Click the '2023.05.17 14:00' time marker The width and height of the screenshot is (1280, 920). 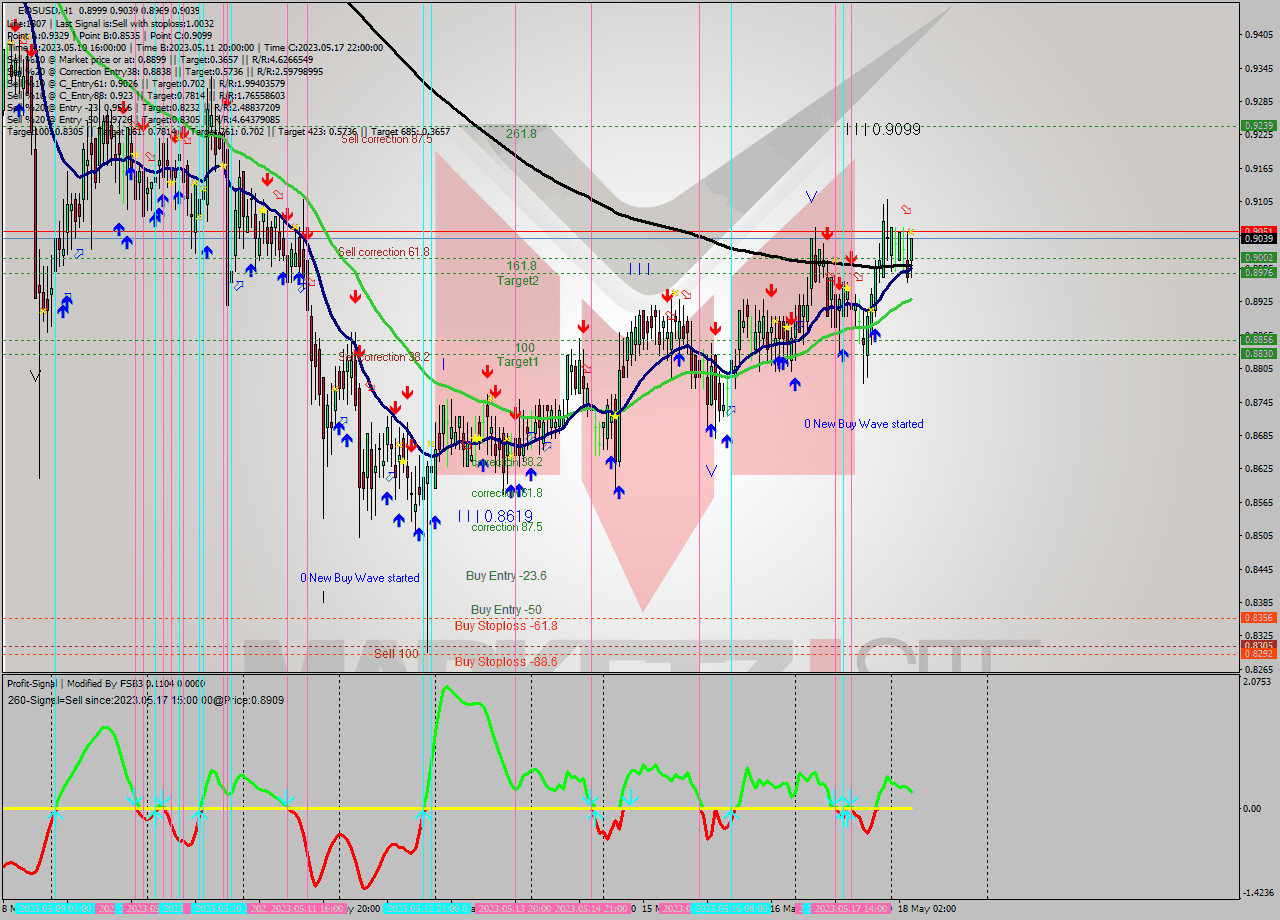click(x=853, y=909)
